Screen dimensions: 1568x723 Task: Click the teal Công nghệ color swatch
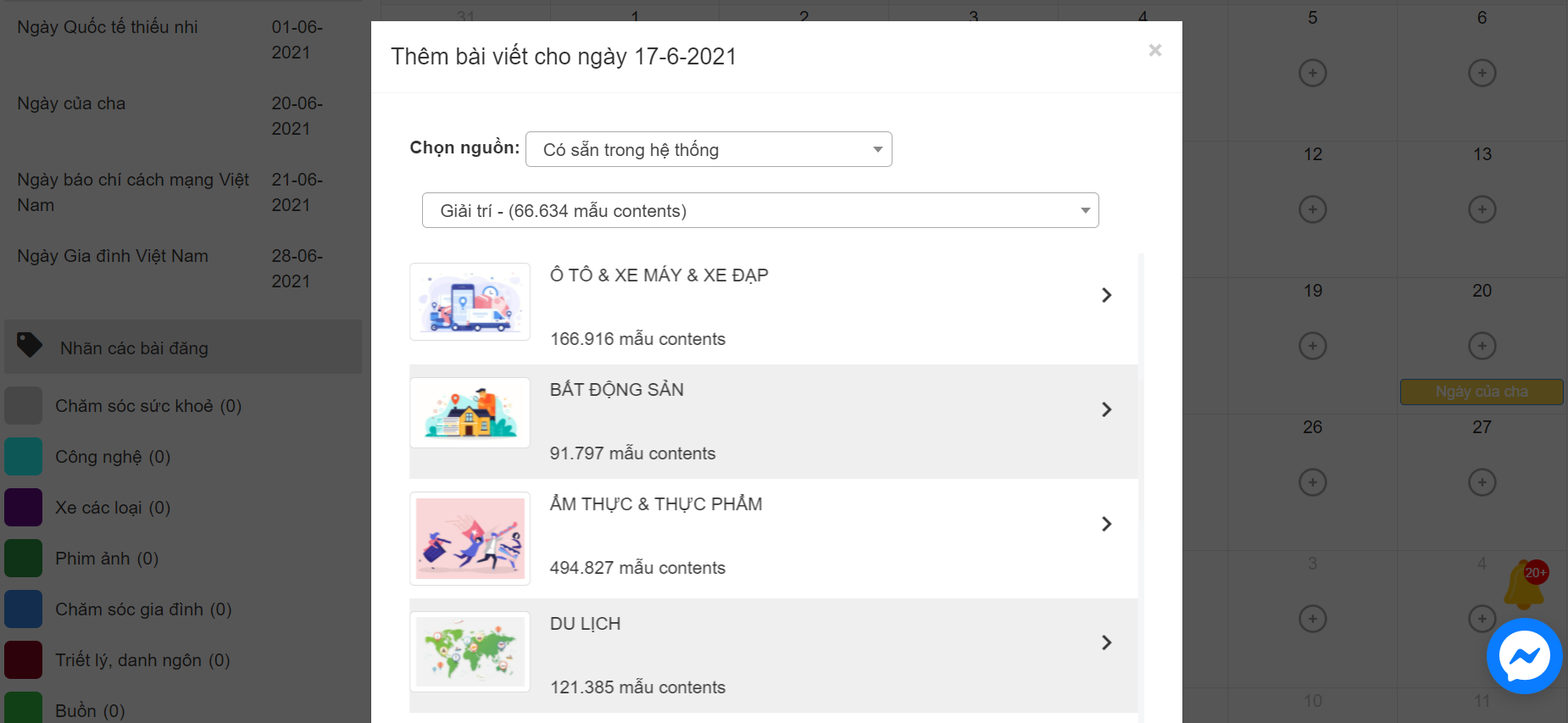tap(23, 457)
